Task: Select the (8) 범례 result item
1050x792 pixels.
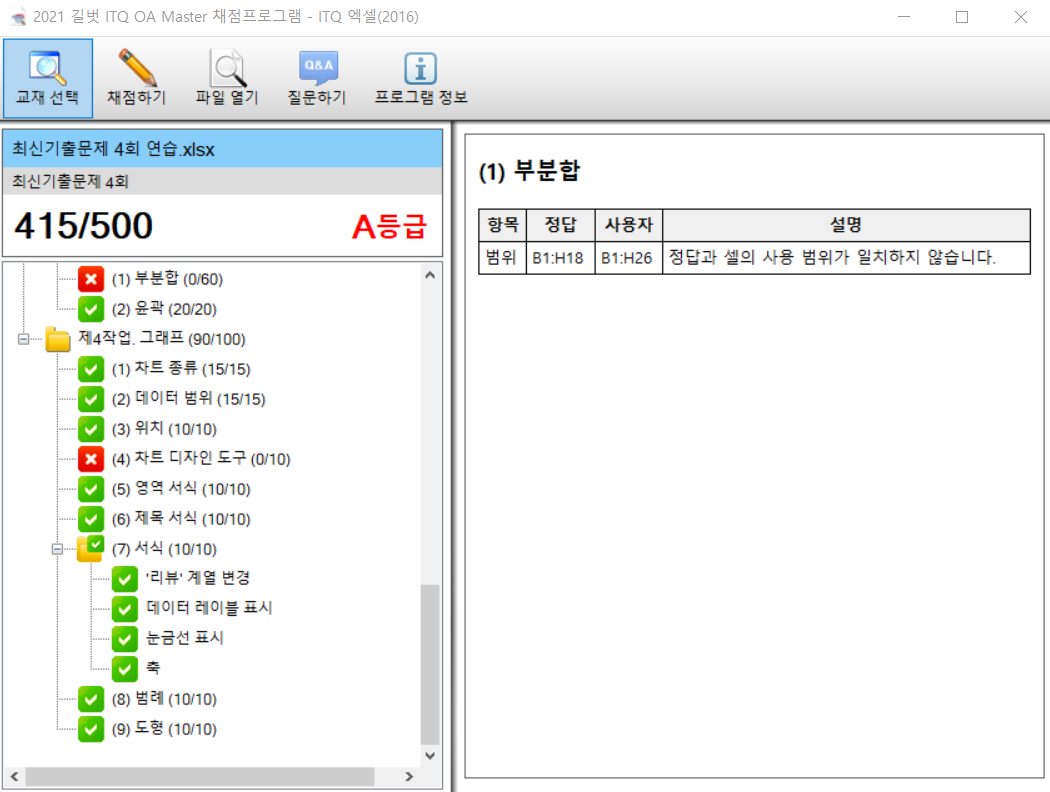Action: click(164, 699)
